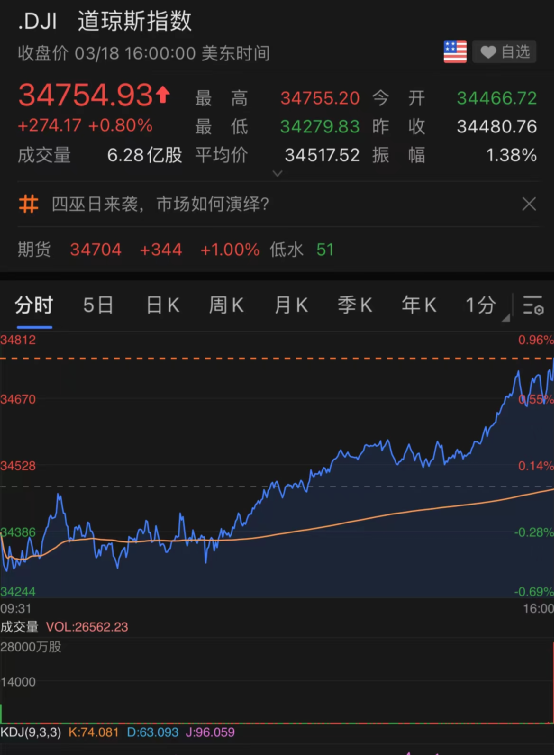Tap the US flag market icon

point(455,52)
